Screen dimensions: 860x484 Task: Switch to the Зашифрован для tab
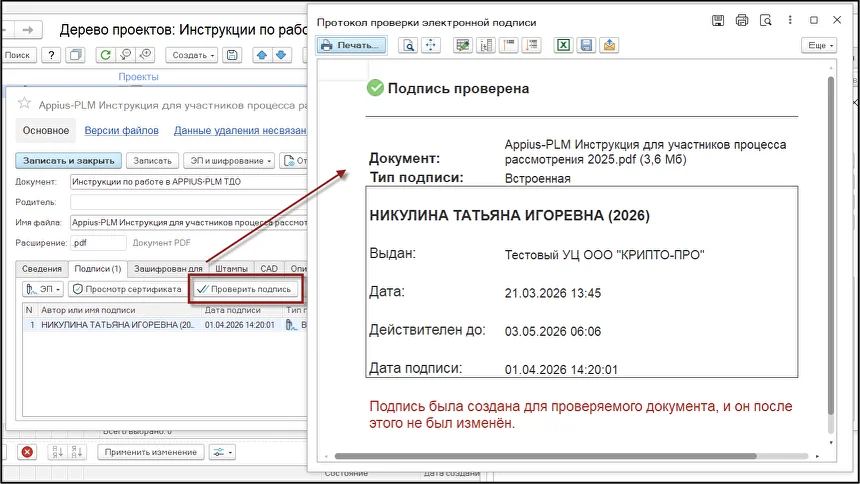tap(168, 268)
